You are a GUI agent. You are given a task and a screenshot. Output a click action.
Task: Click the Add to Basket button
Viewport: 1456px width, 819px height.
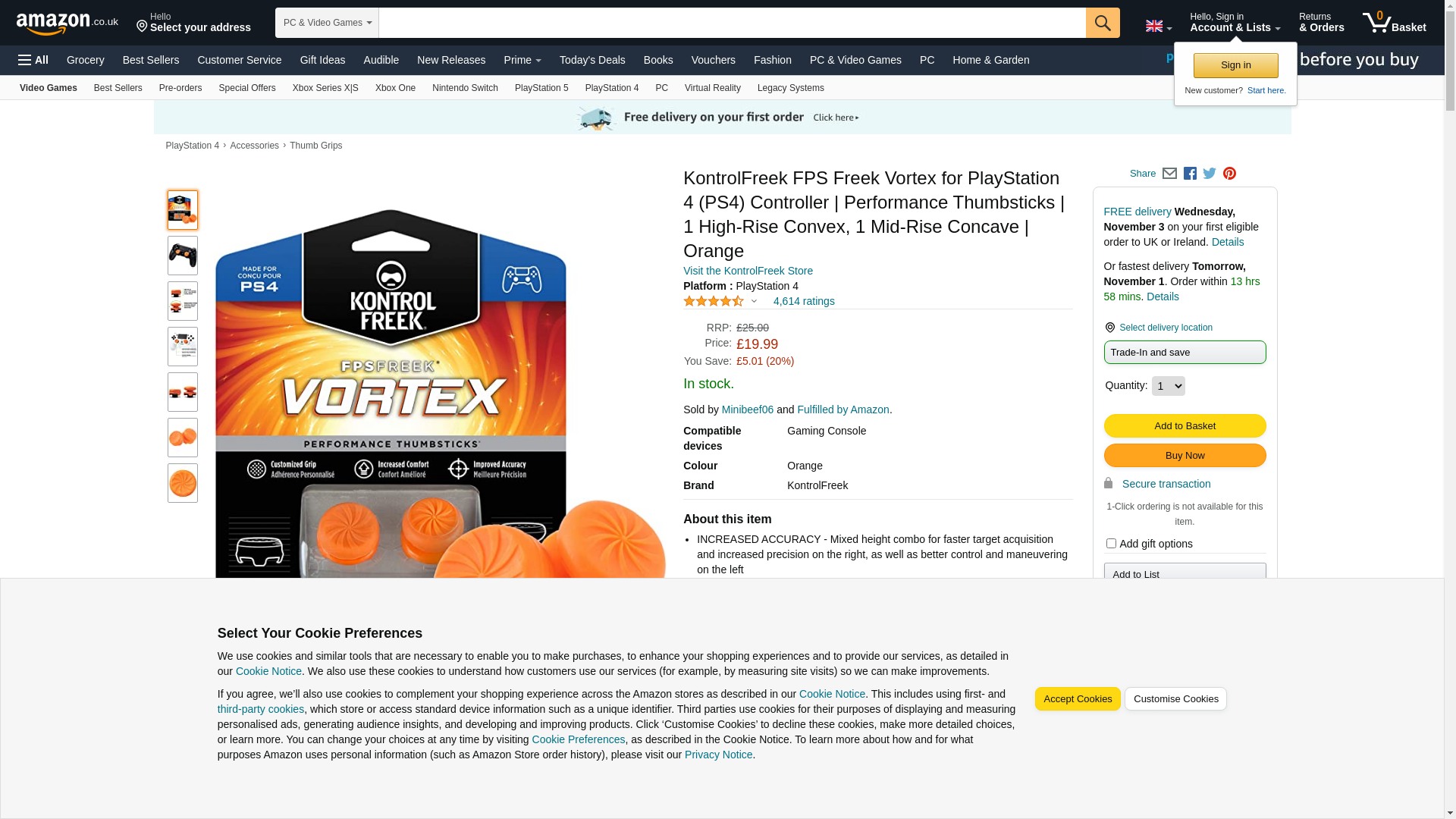(1185, 426)
